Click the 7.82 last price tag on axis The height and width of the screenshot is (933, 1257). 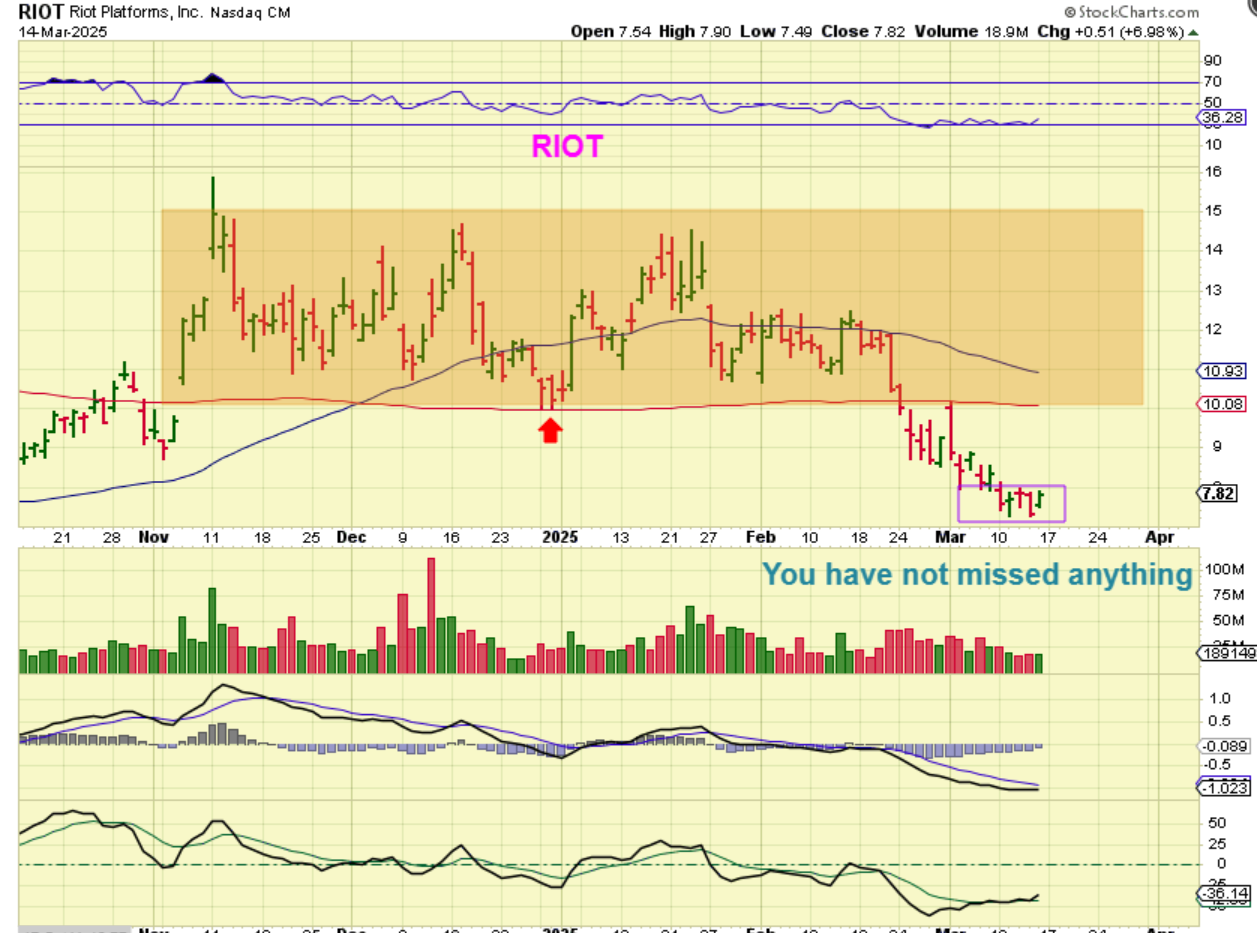[x=1220, y=493]
